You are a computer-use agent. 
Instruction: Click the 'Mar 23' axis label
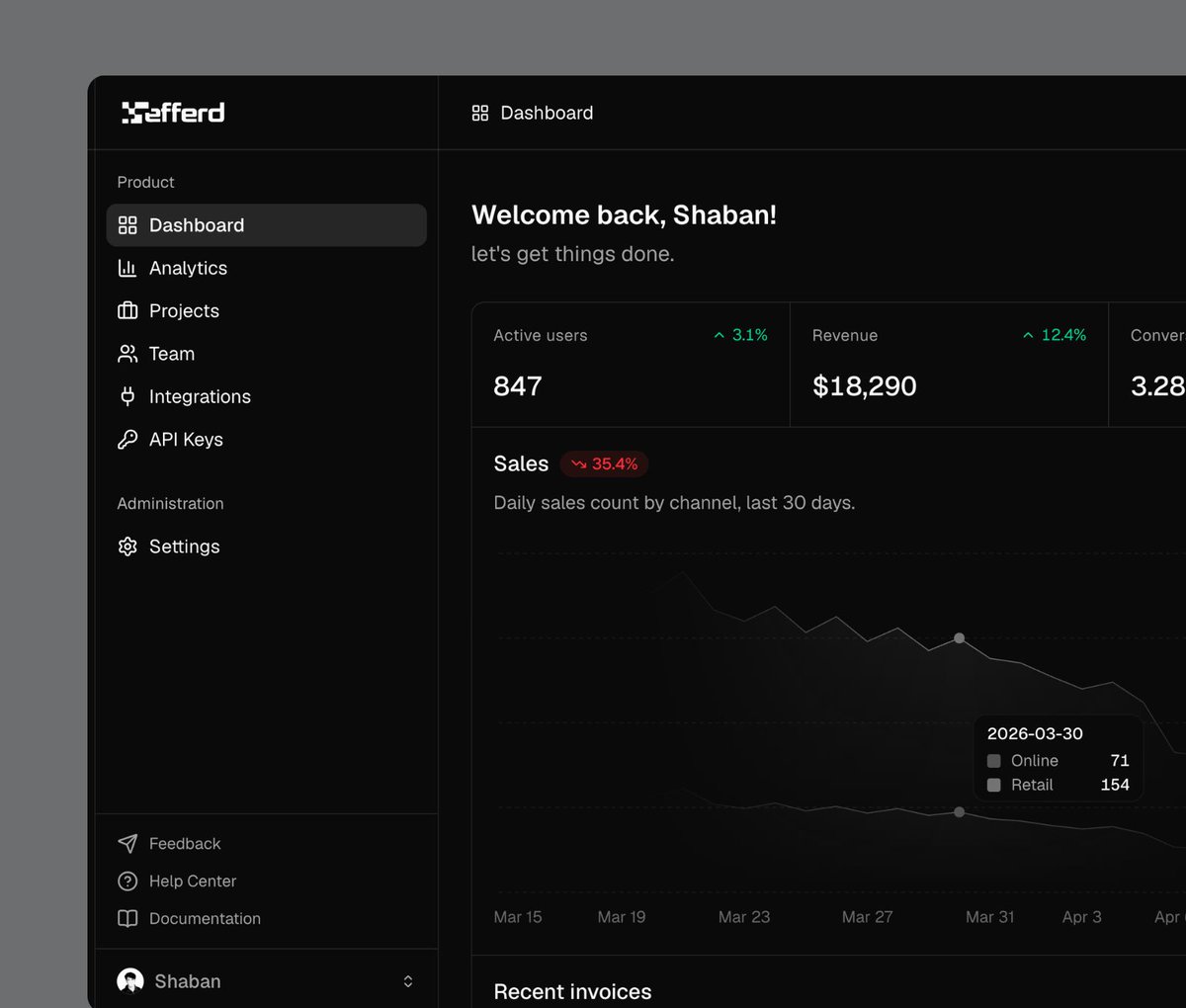point(744,917)
